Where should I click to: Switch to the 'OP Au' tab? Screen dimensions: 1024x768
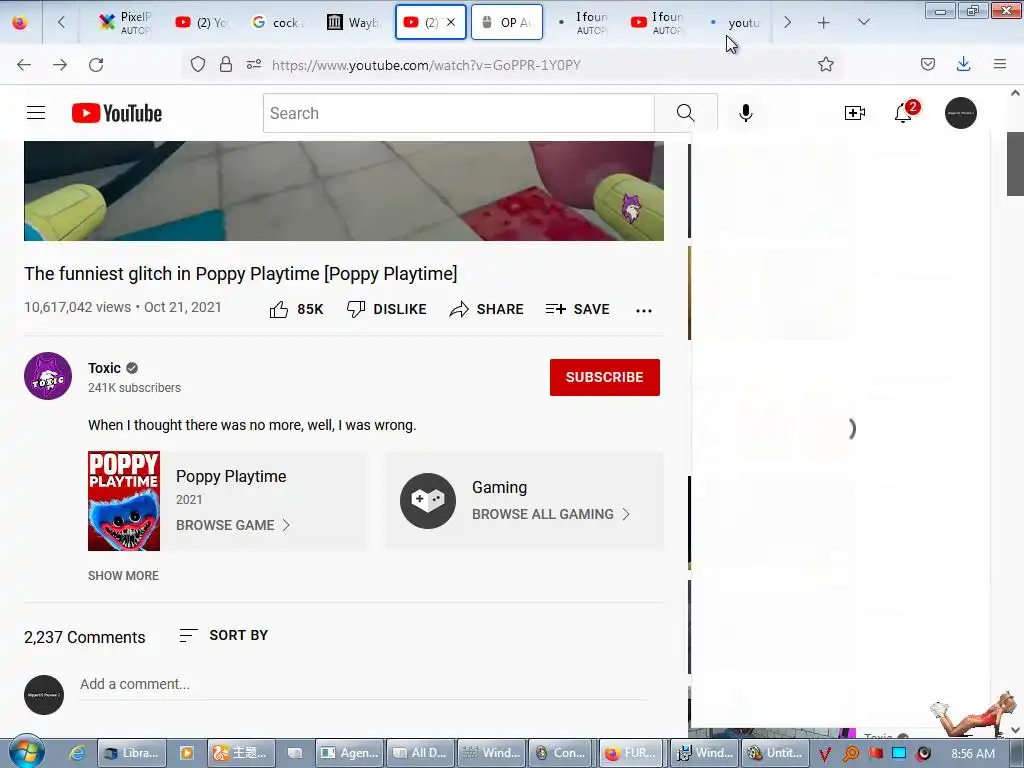pos(507,22)
